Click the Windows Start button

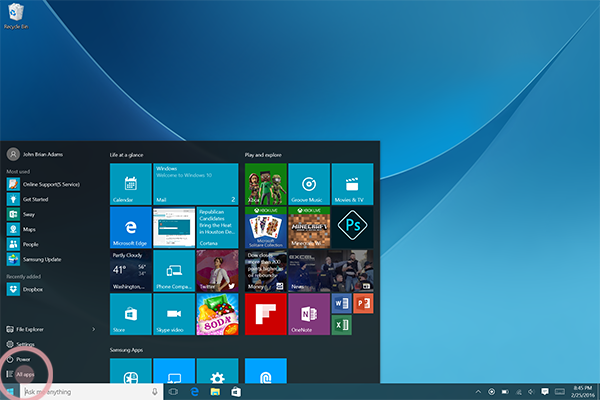click(x=10, y=392)
